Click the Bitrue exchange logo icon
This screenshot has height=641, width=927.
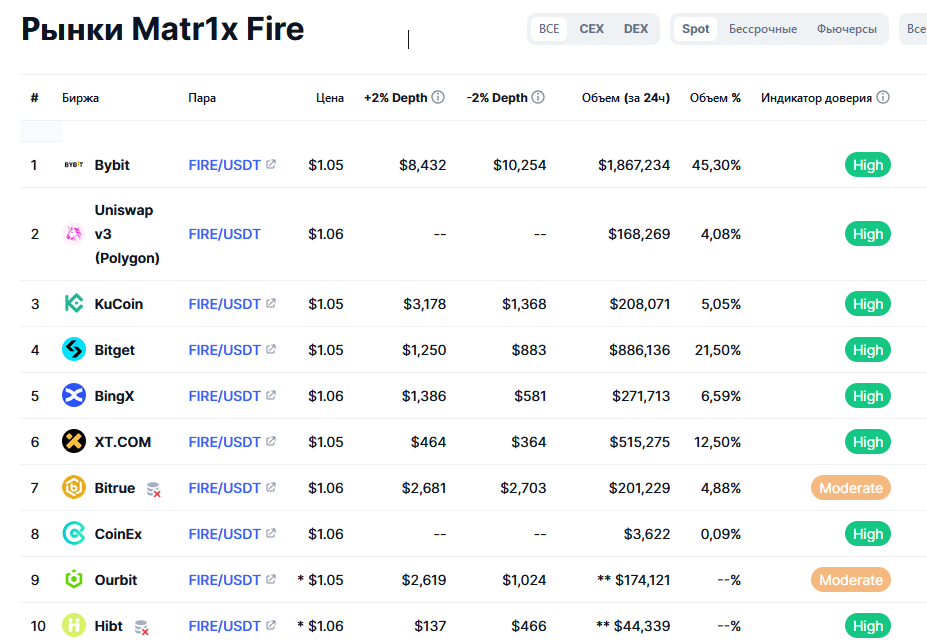pos(74,488)
